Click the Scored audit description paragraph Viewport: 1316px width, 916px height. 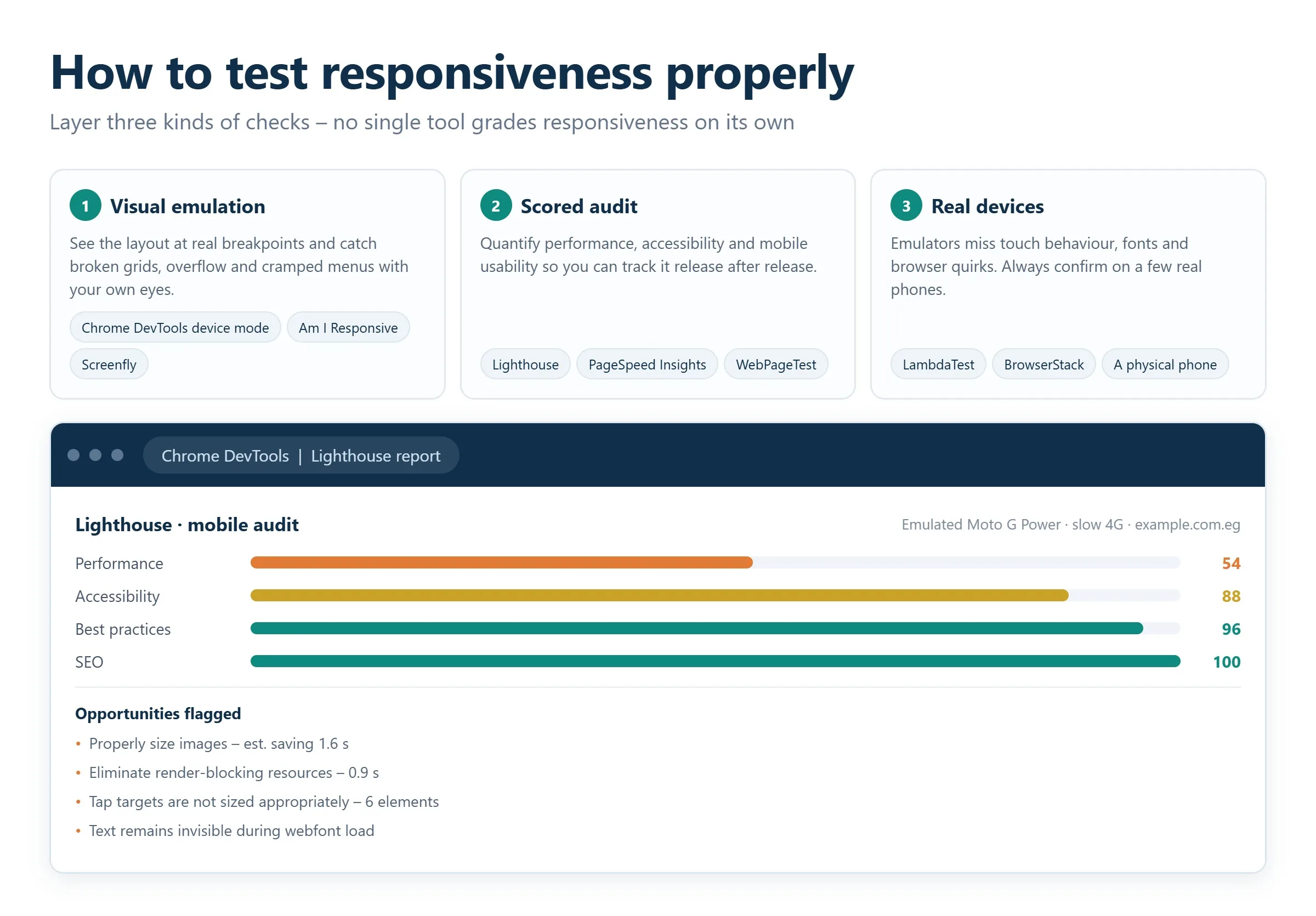(648, 255)
